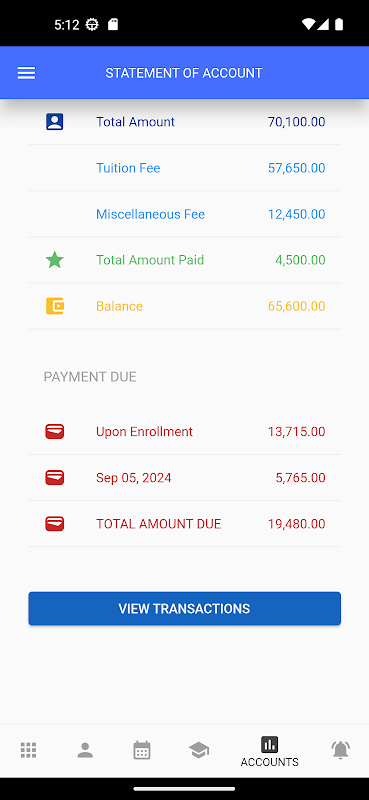Select the Total Amount Paid label
Screen dimensions: 369x800
tap(150, 260)
